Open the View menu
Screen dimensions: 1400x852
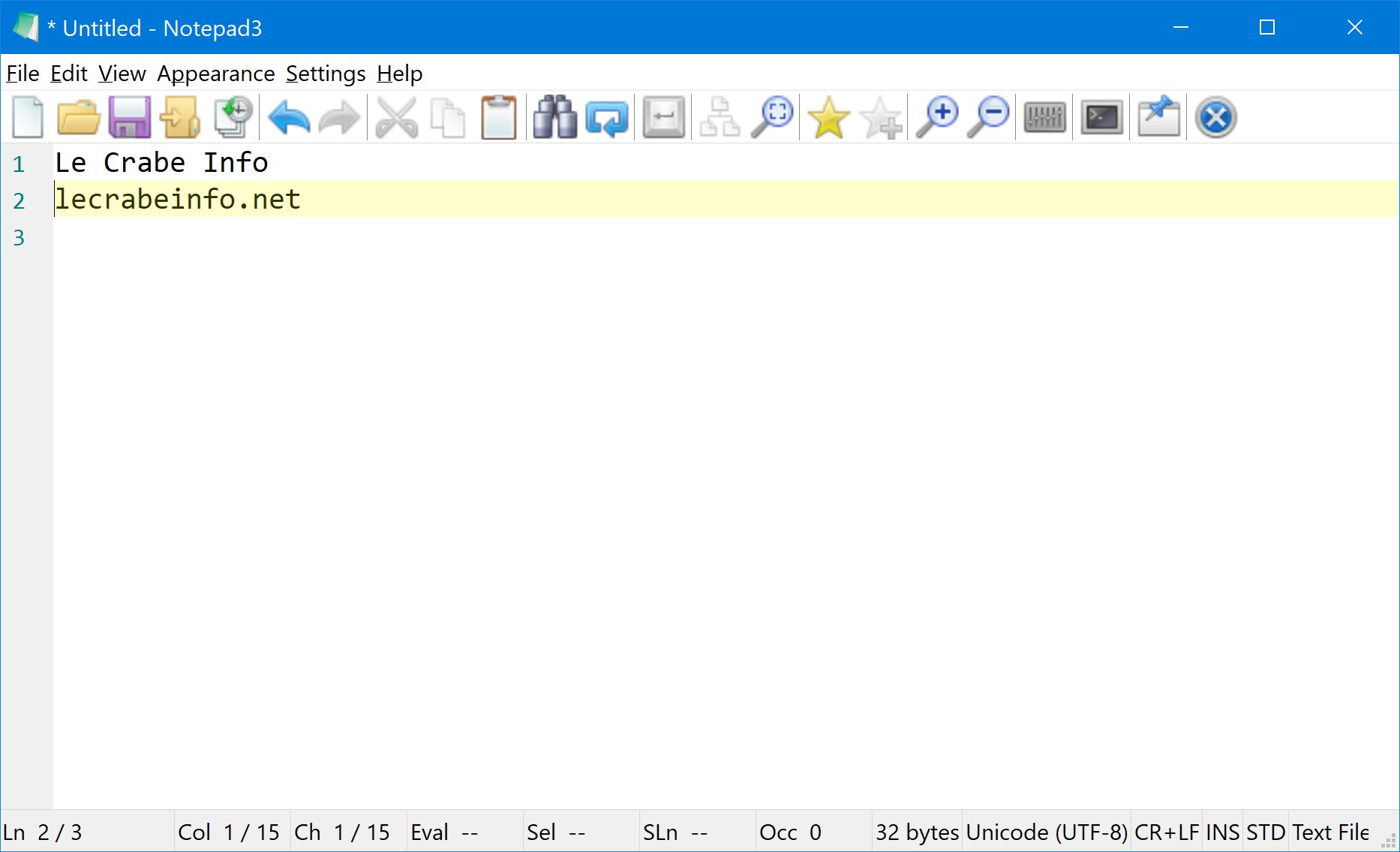coord(122,74)
